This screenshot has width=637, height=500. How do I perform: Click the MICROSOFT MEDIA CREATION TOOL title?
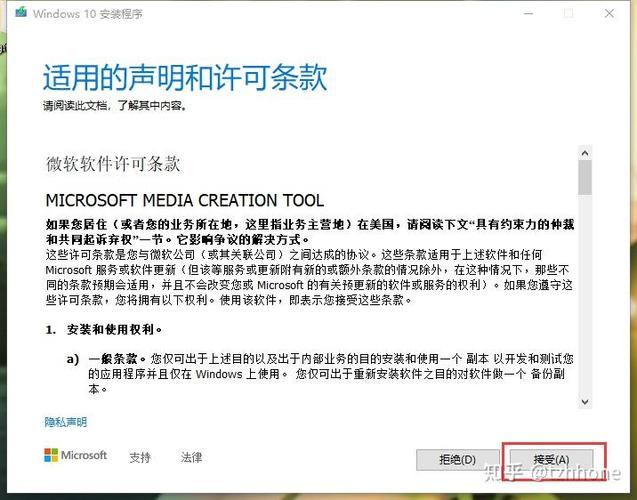(185, 200)
